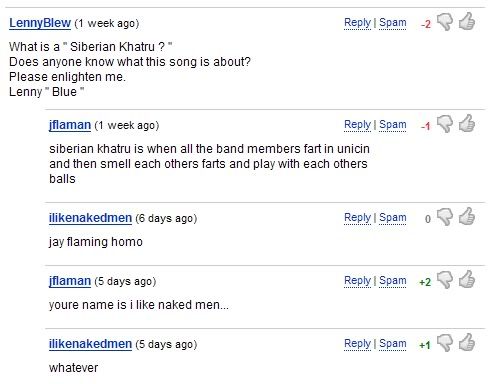Open jflaman profile from first reply
This screenshot has height=384, width=489.
pos(70,125)
